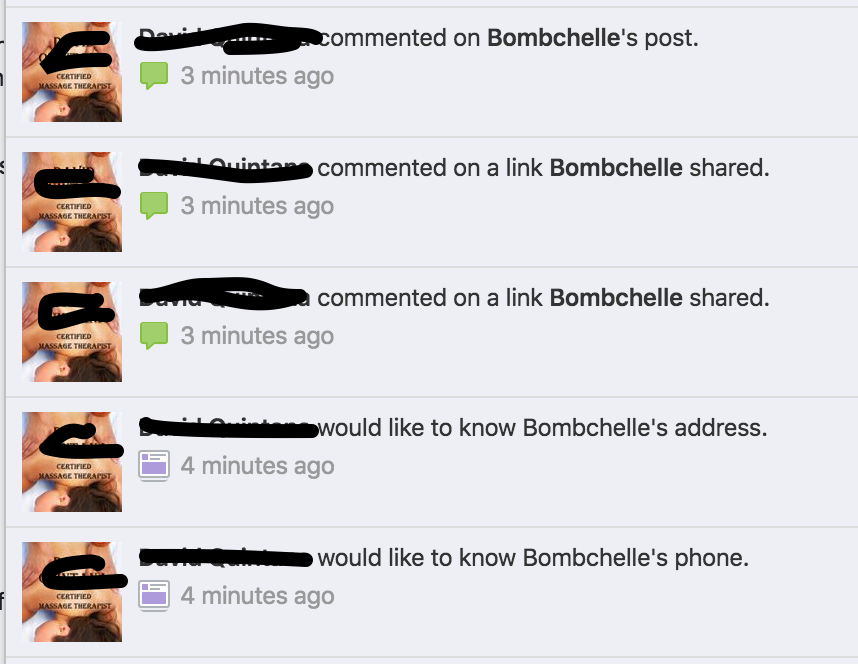Click the "4 minutes ago" timestamp on the address request
This screenshot has width=858, height=664.
click(257, 466)
